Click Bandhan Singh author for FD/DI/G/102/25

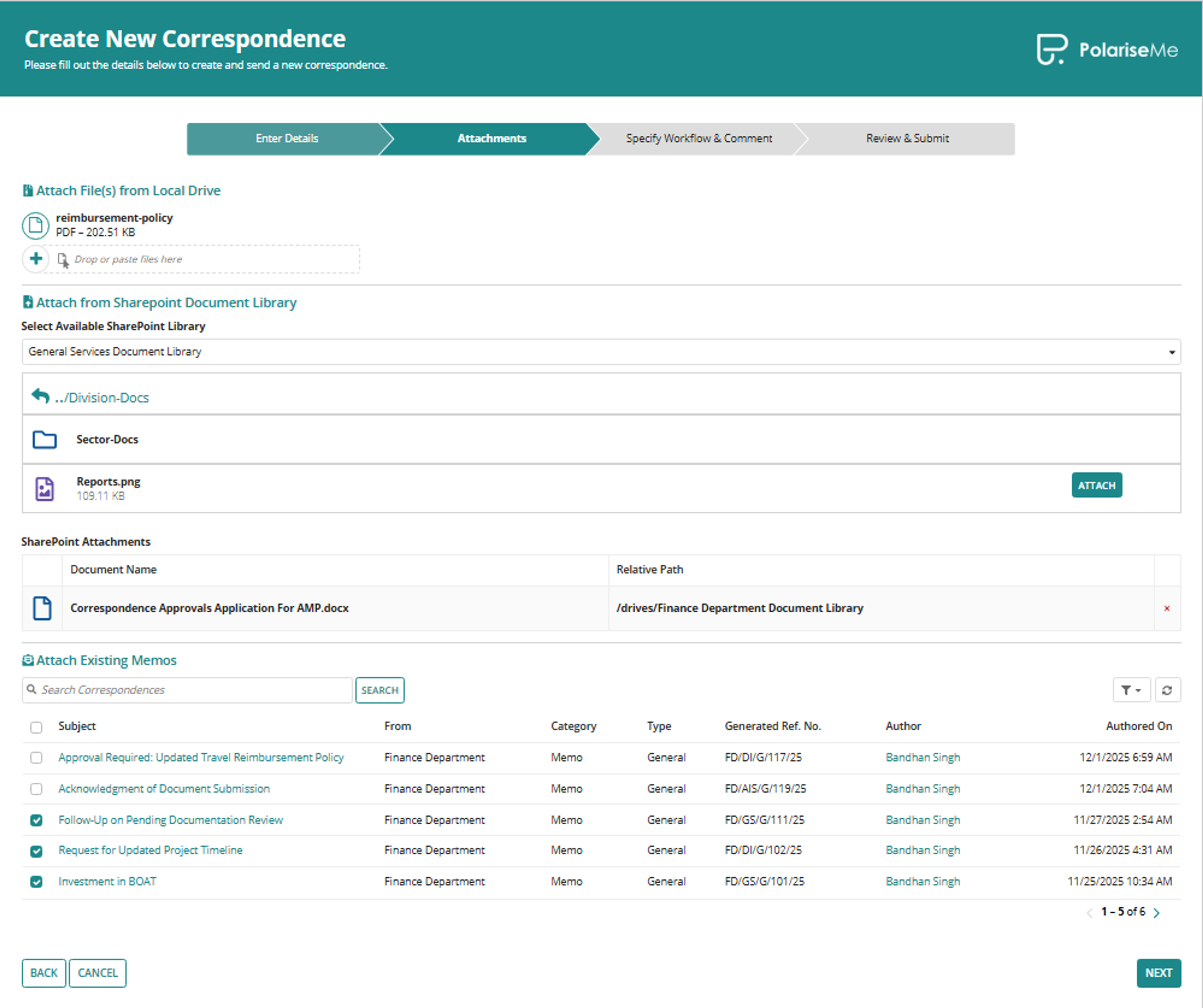point(922,850)
